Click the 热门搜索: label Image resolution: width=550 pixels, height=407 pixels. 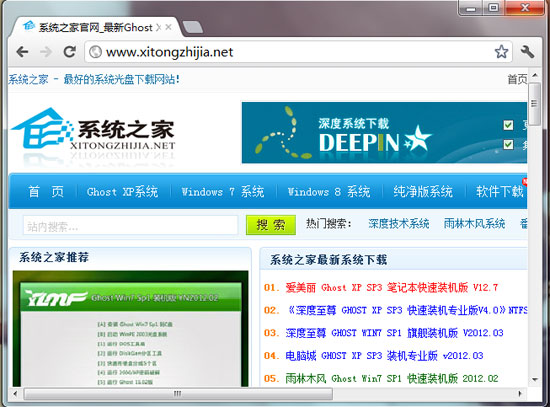pyautogui.click(x=329, y=223)
